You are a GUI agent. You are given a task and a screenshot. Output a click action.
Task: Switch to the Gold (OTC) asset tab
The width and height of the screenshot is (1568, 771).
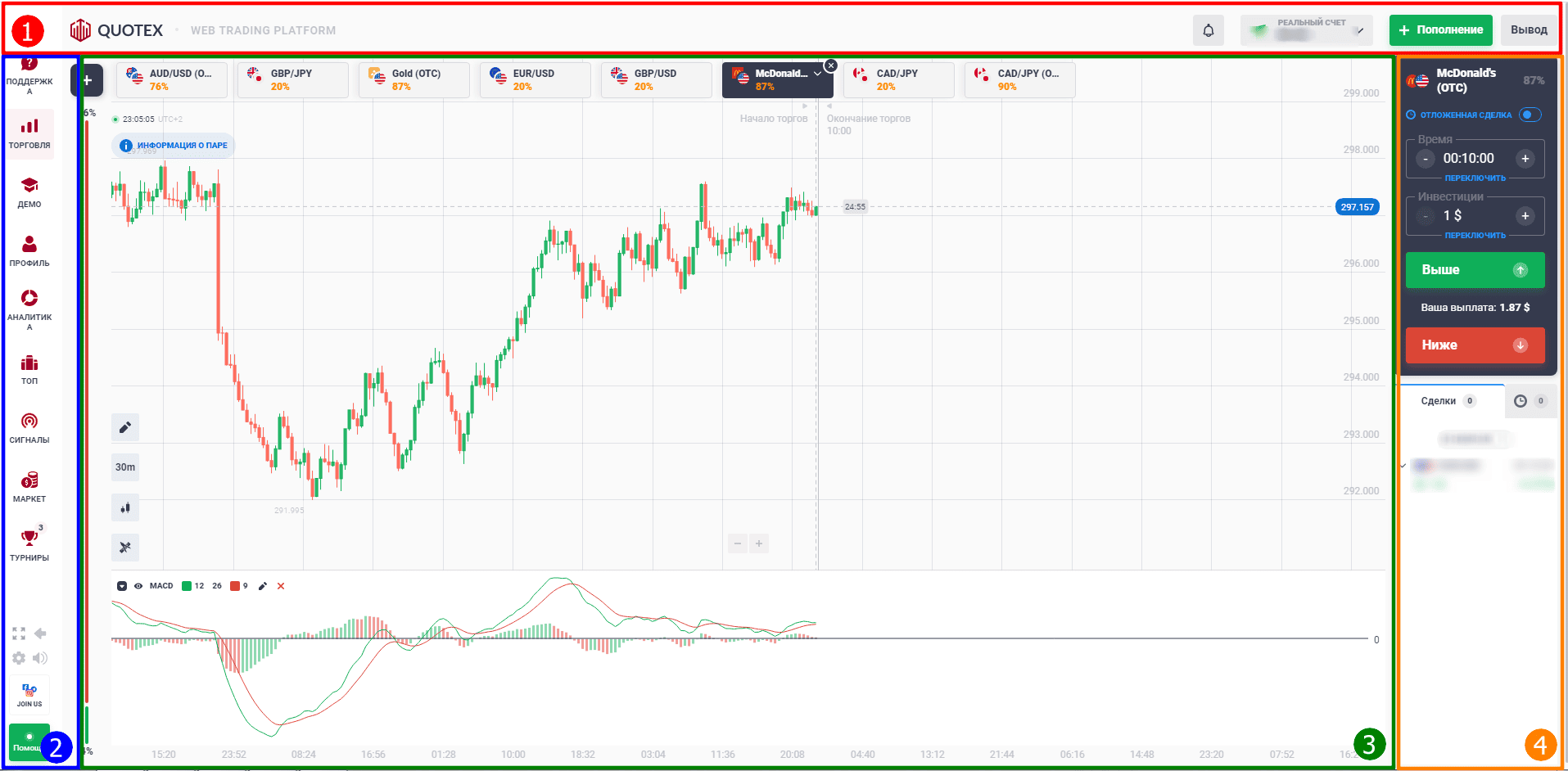pos(414,79)
